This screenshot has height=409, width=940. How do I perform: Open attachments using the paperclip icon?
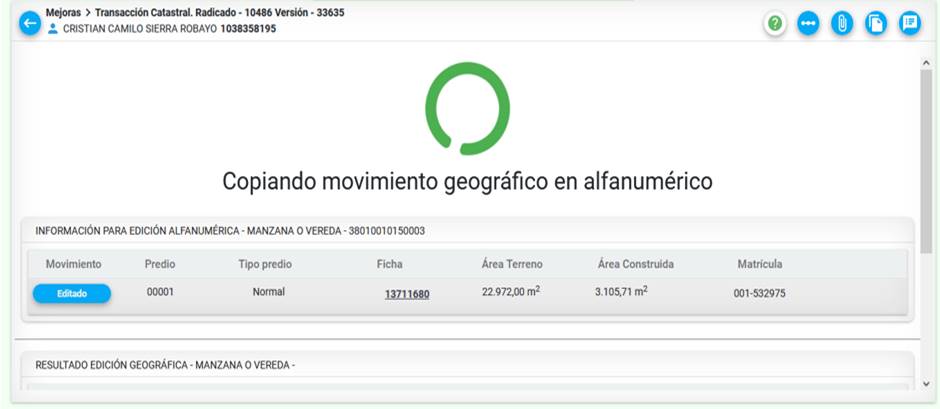[842, 23]
